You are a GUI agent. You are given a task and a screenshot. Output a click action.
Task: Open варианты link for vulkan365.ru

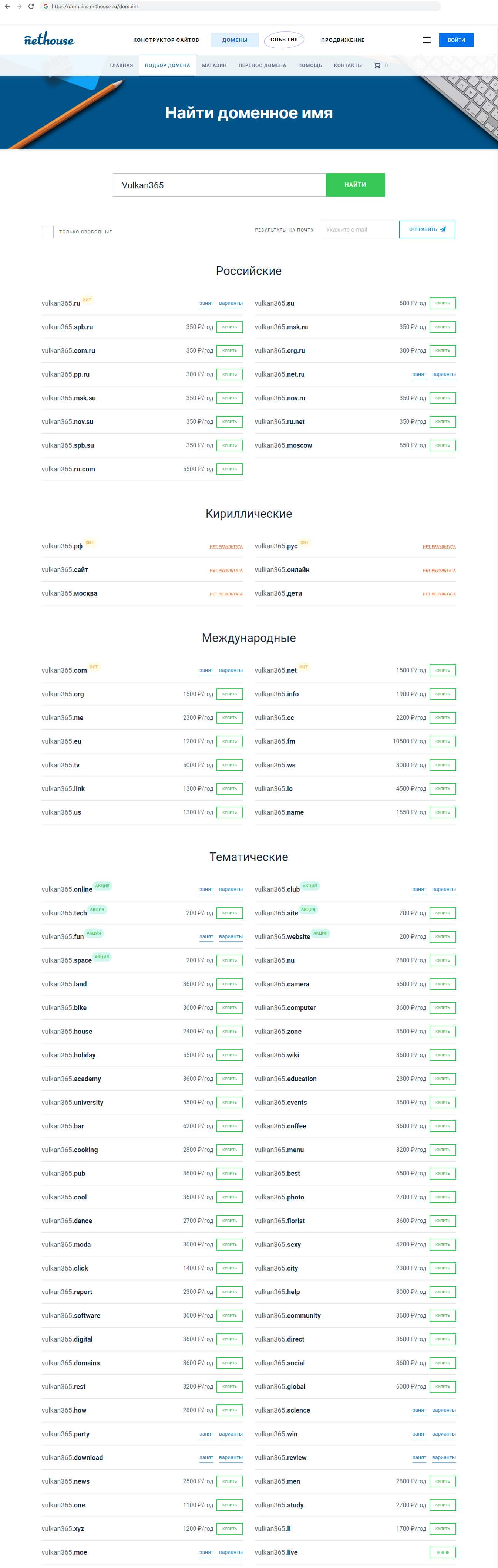[231, 303]
